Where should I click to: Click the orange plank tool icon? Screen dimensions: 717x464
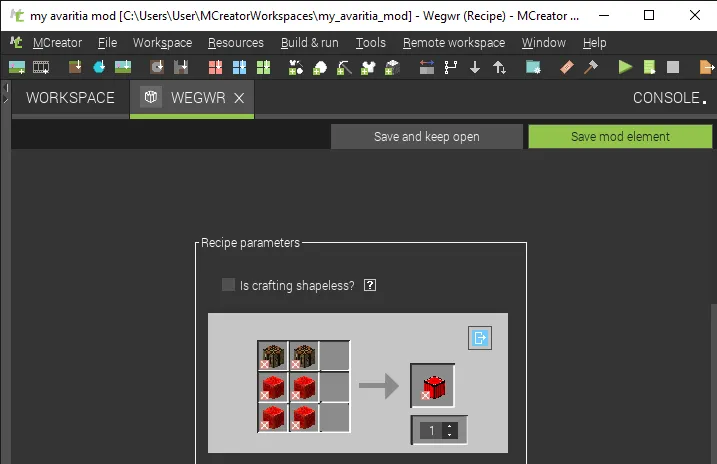tap(567, 68)
